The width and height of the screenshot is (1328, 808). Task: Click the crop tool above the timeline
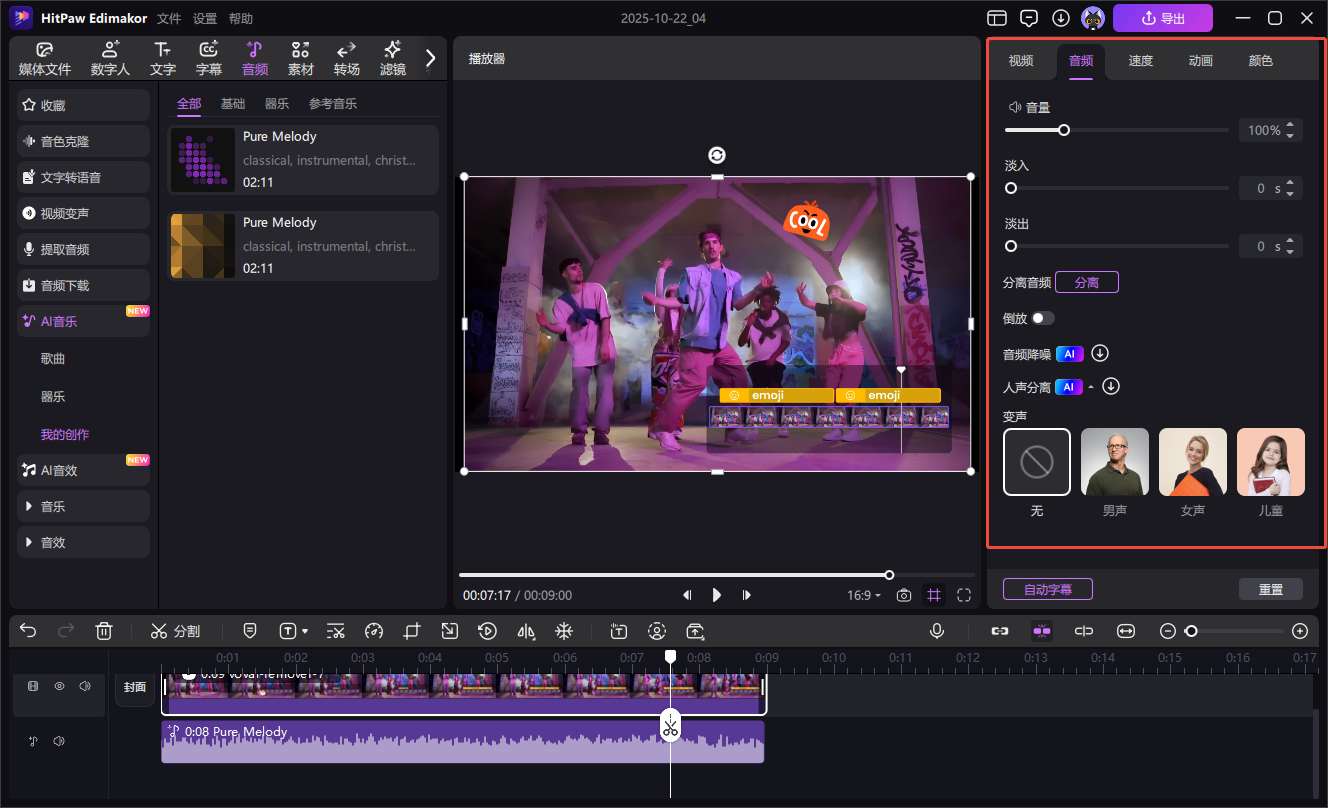411,631
